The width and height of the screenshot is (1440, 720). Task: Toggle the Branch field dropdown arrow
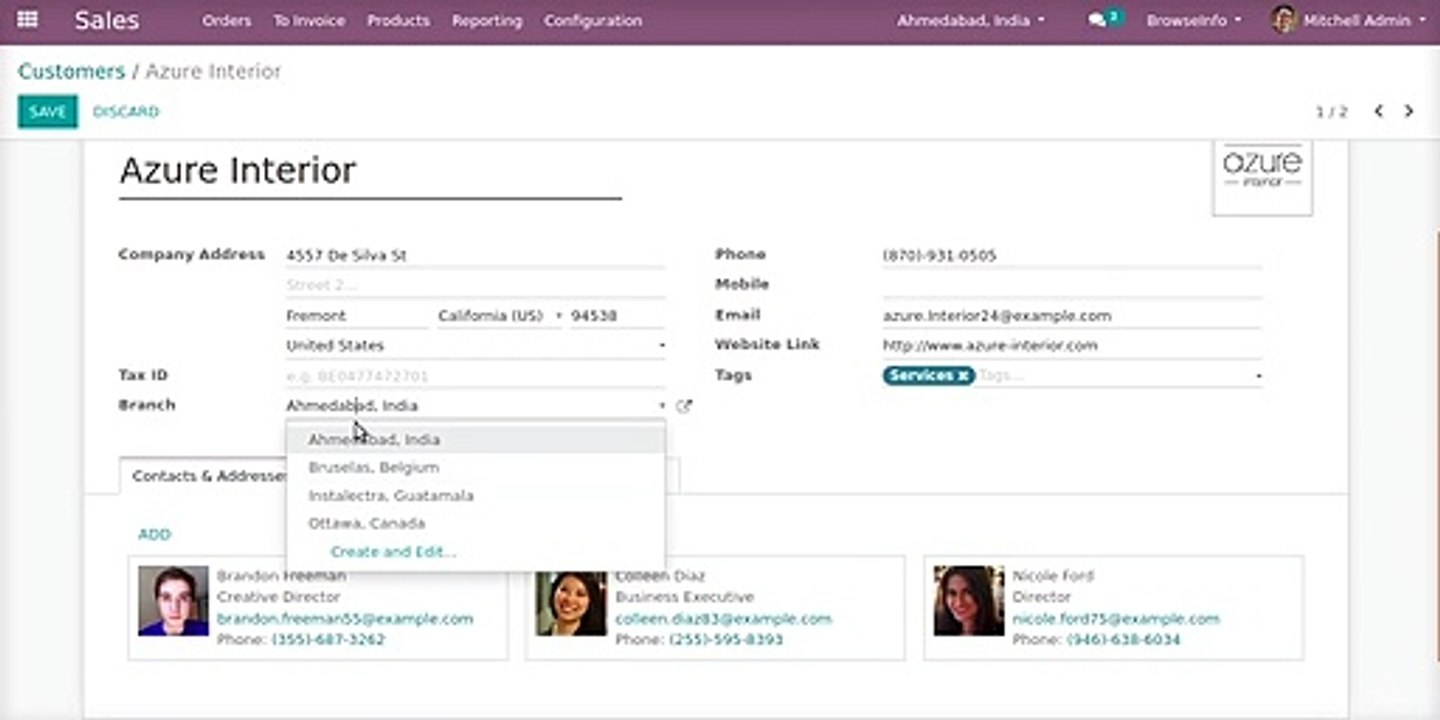[661, 406]
